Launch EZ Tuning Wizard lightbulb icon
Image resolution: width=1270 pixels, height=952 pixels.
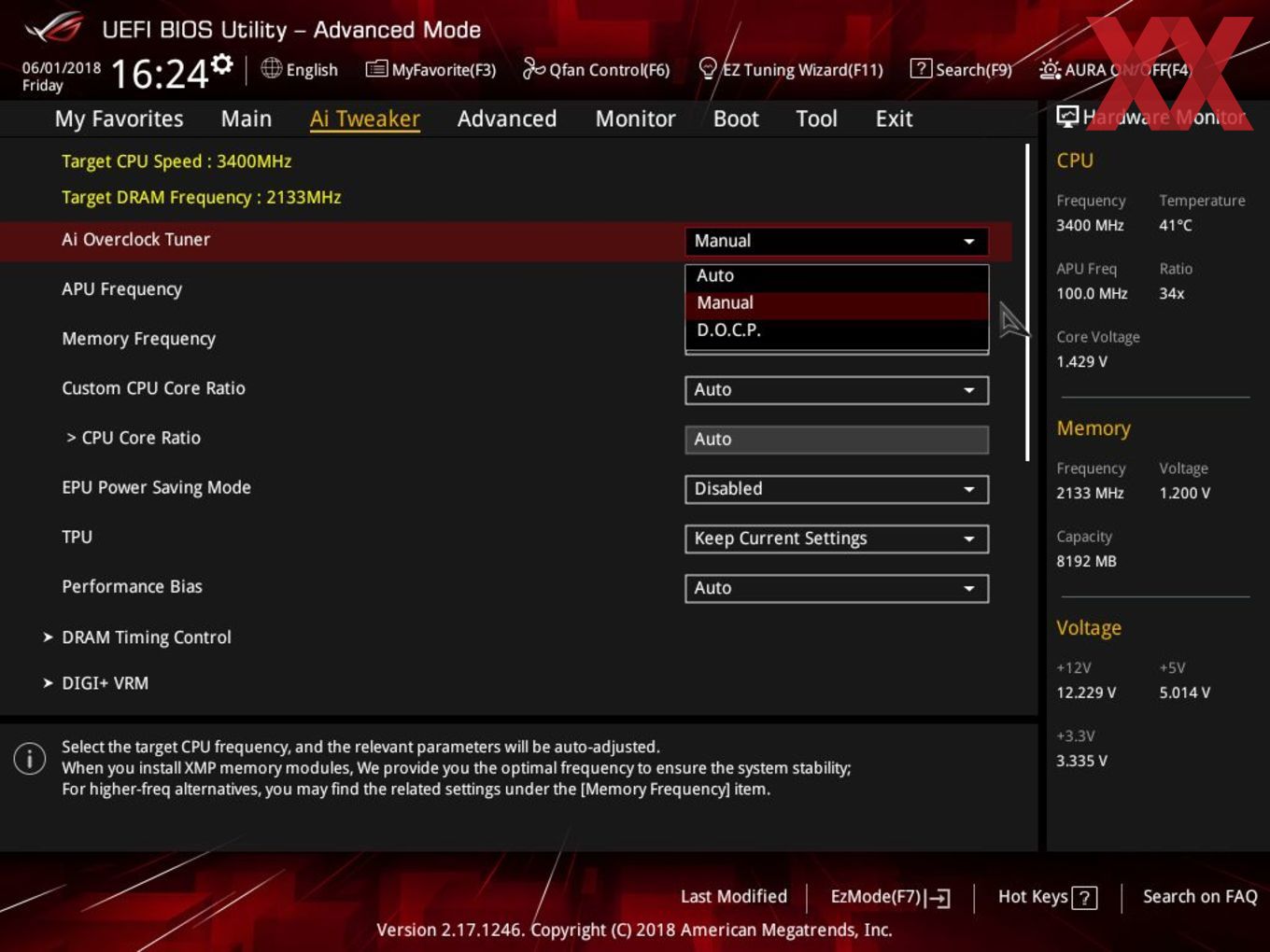coord(708,69)
